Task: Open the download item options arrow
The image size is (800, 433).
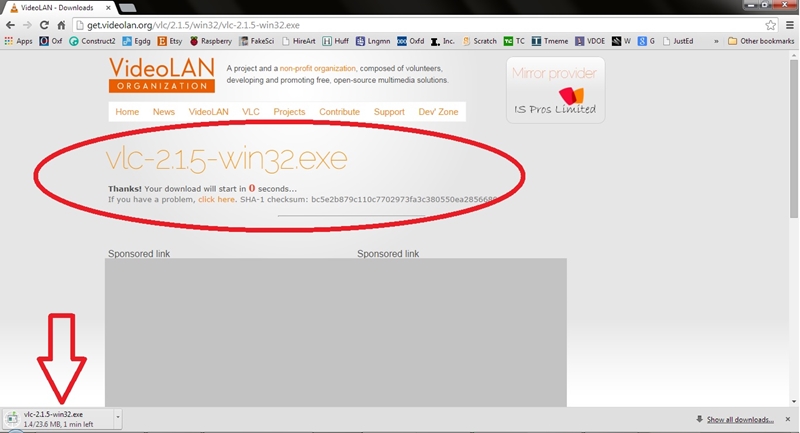Action: (118, 417)
